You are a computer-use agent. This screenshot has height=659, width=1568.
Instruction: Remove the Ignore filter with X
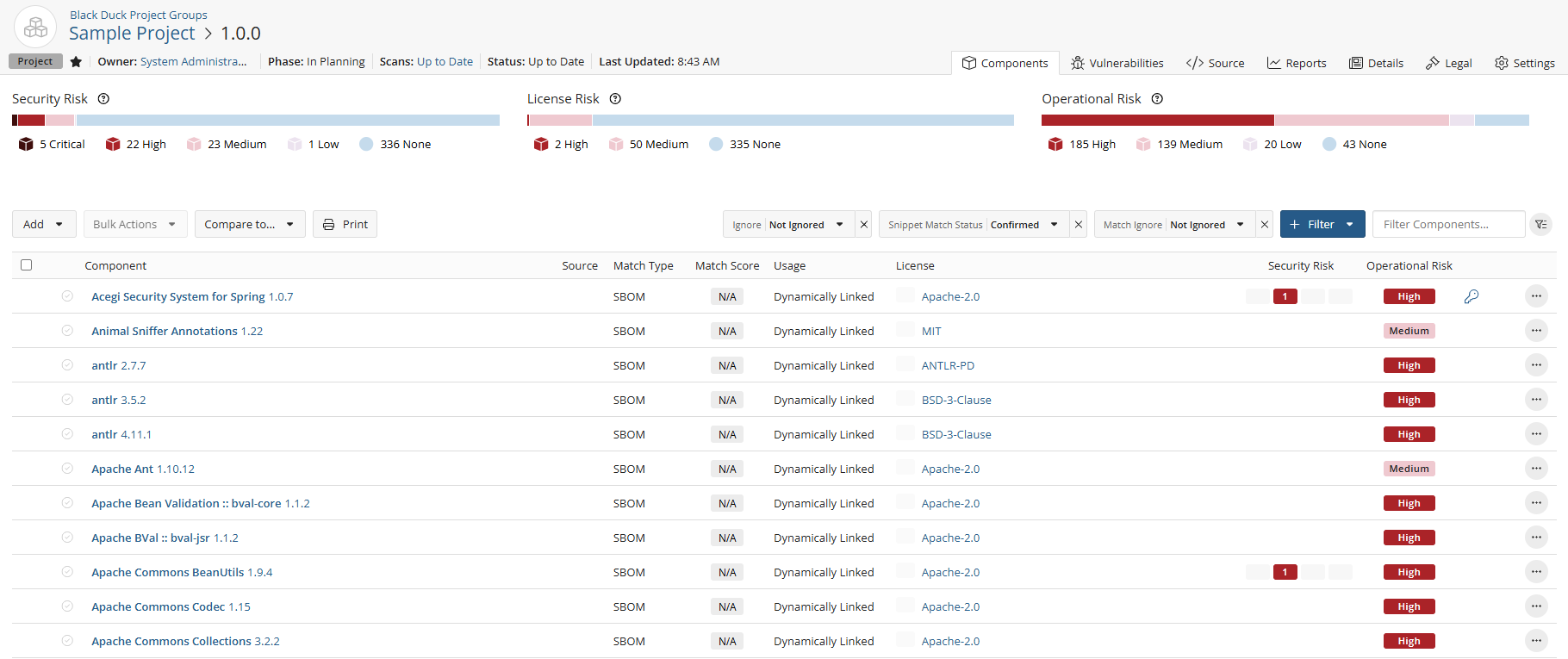[x=864, y=225]
